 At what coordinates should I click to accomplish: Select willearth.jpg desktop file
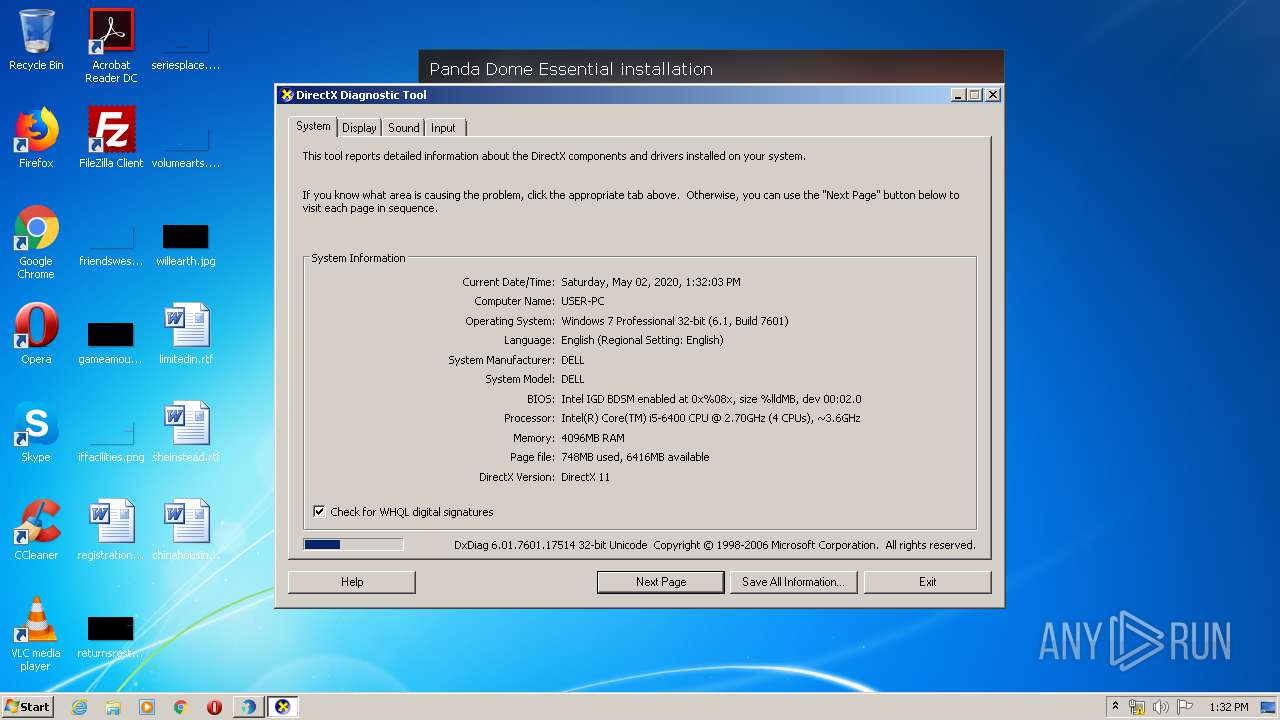point(185,244)
